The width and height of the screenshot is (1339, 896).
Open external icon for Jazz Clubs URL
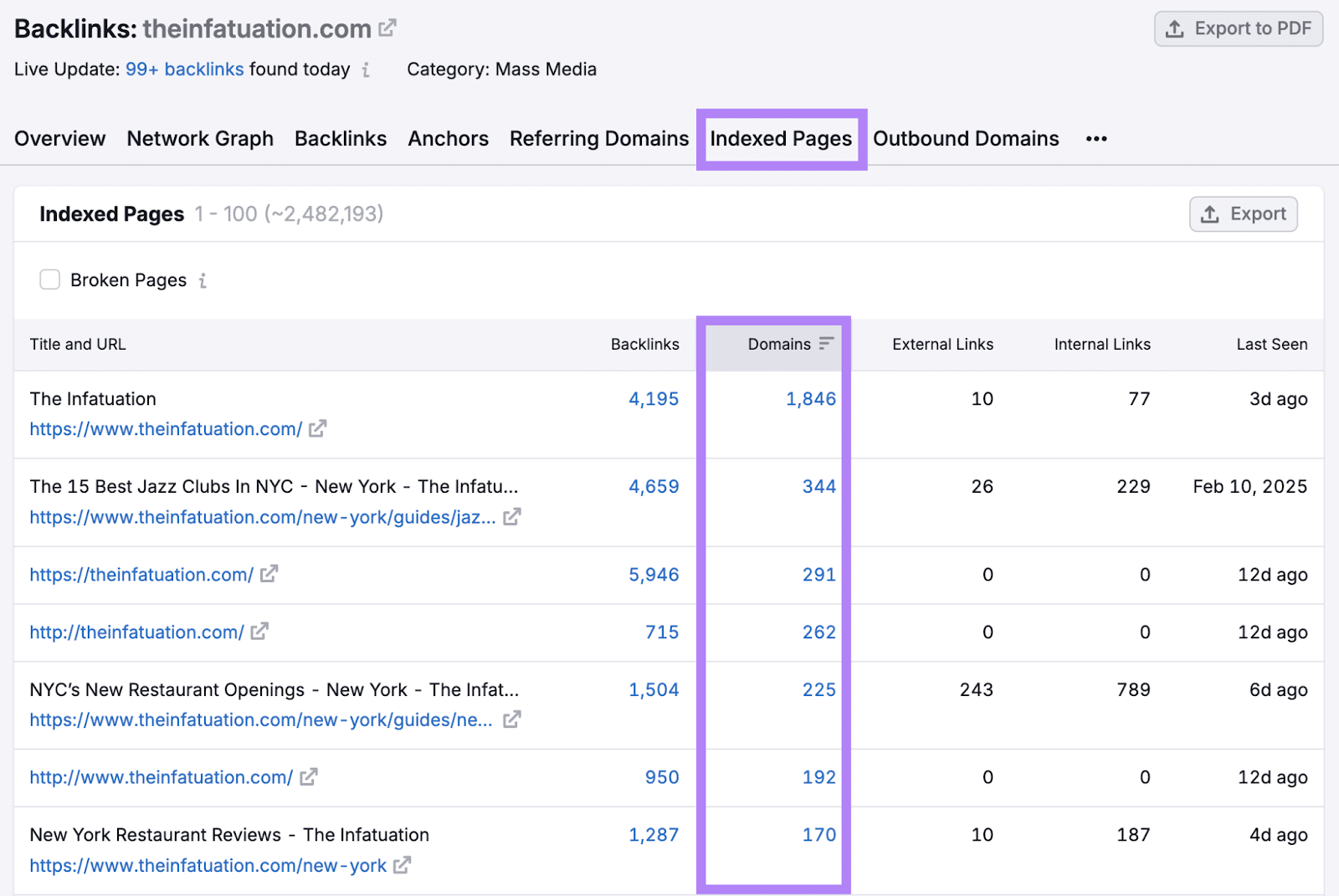pos(511,517)
